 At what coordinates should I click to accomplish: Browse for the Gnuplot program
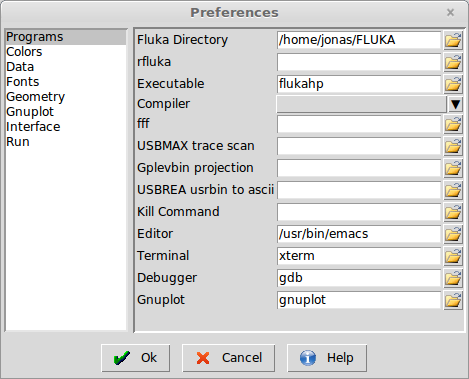pos(453,300)
